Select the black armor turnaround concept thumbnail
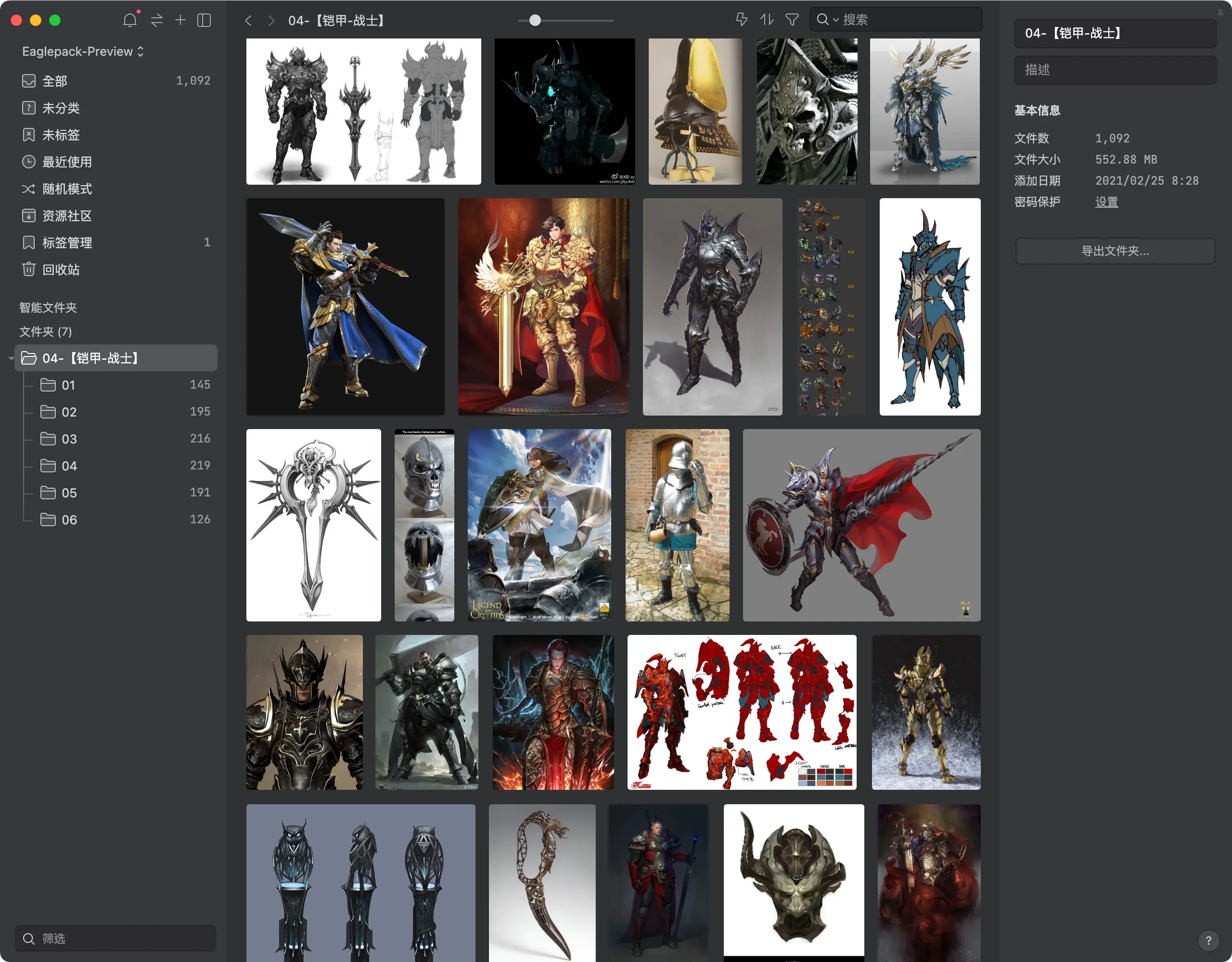Image resolution: width=1232 pixels, height=962 pixels. click(x=363, y=112)
